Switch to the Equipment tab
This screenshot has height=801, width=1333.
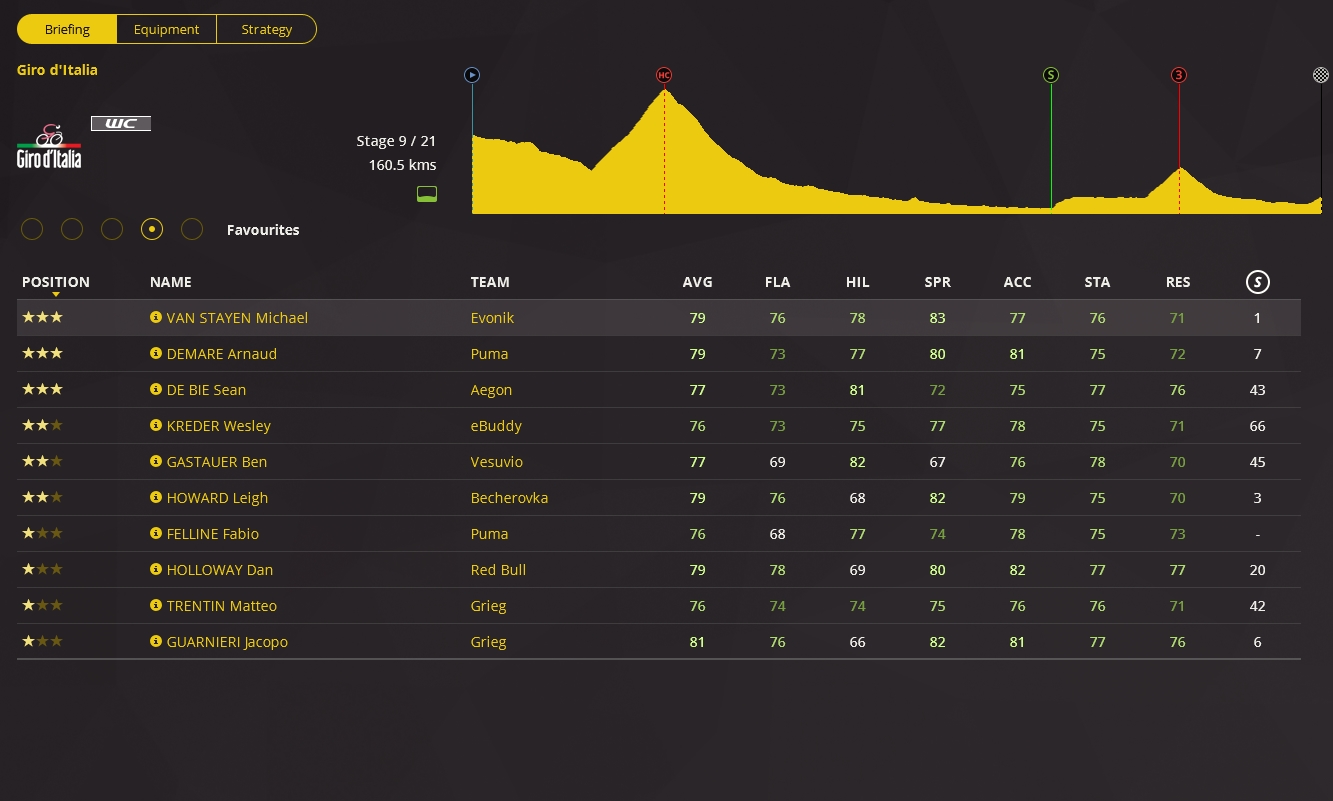[x=167, y=29]
